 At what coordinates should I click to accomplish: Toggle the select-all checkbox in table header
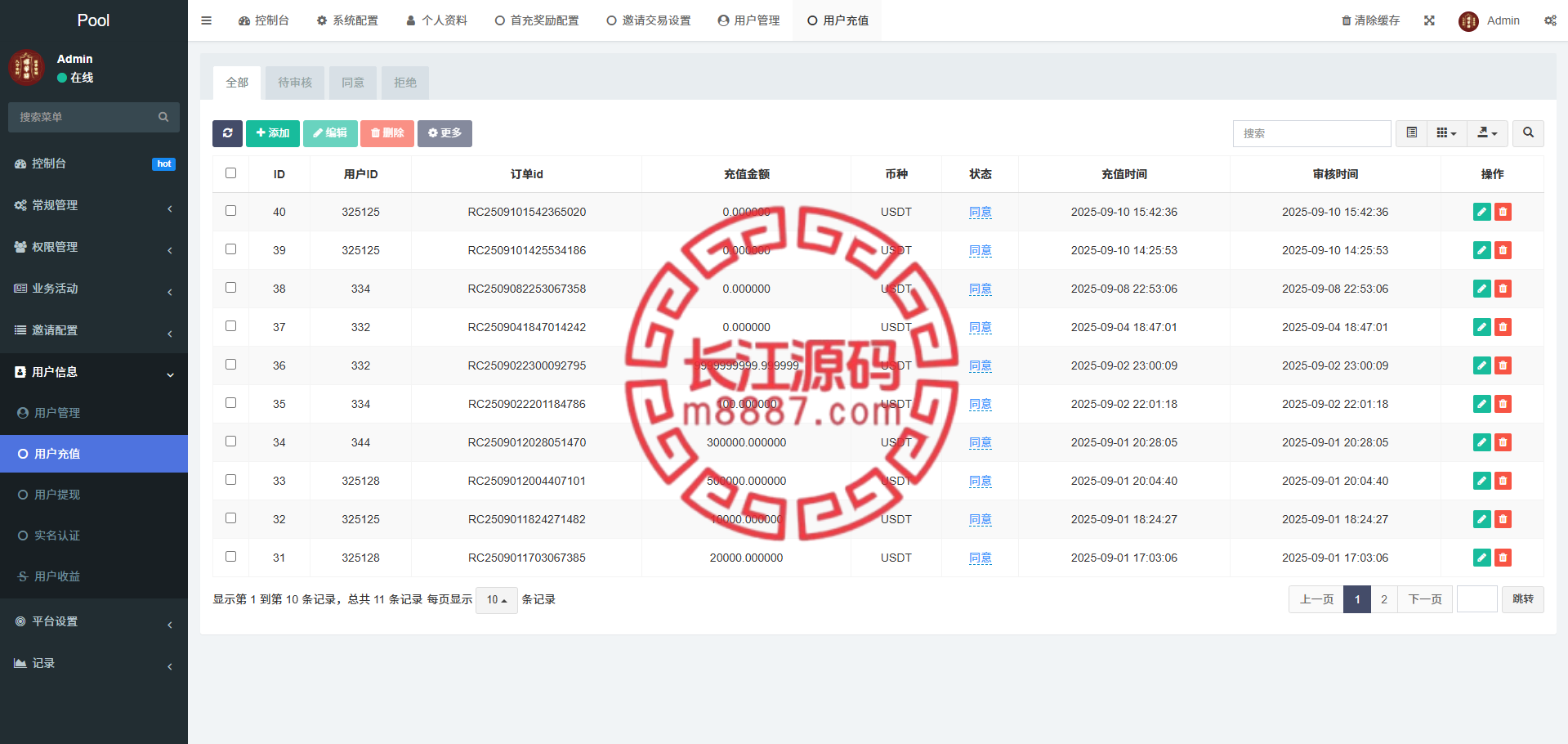click(230, 173)
